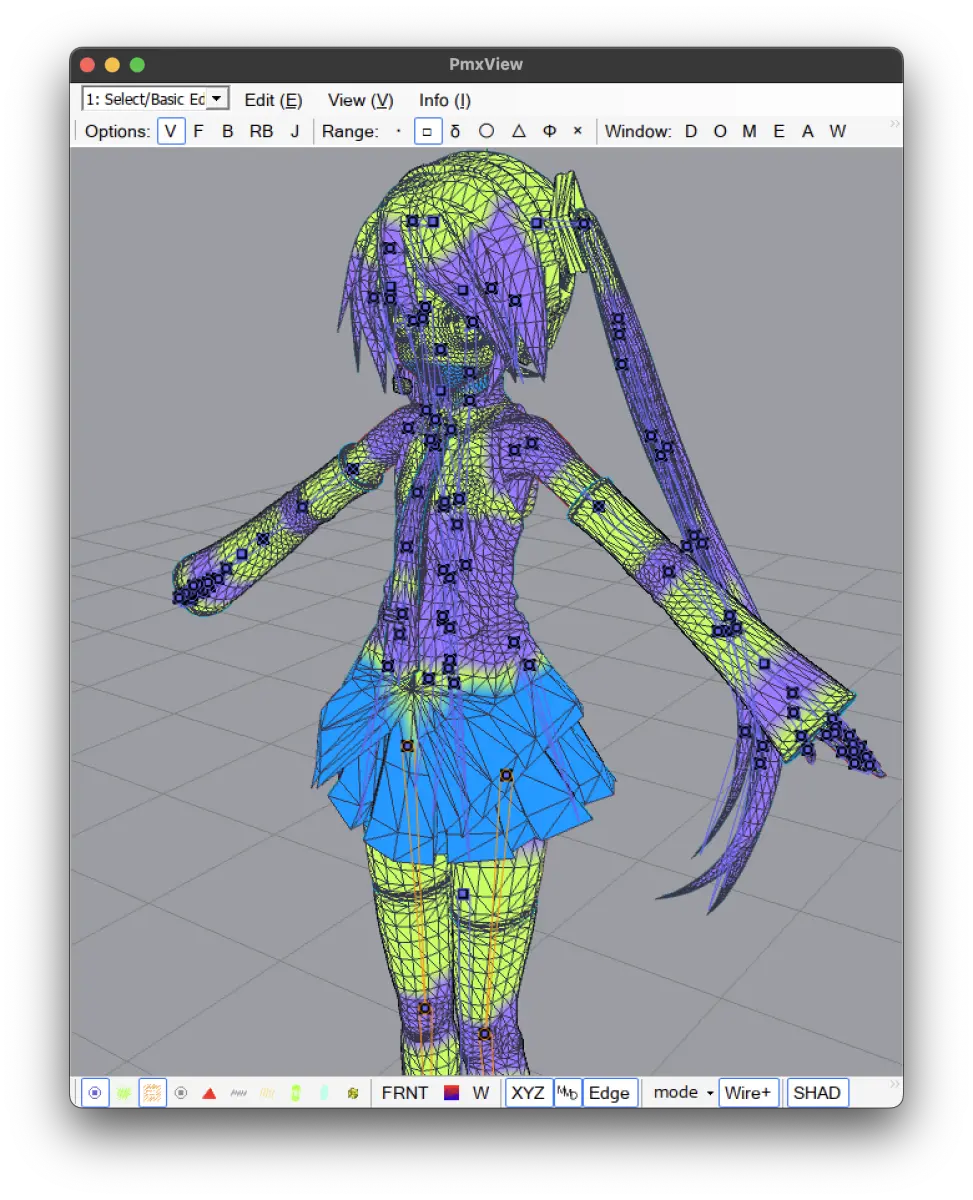Open the mode dropdown in bottom toolbar
Screen dimensions: 973x1200
coord(683,1093)
